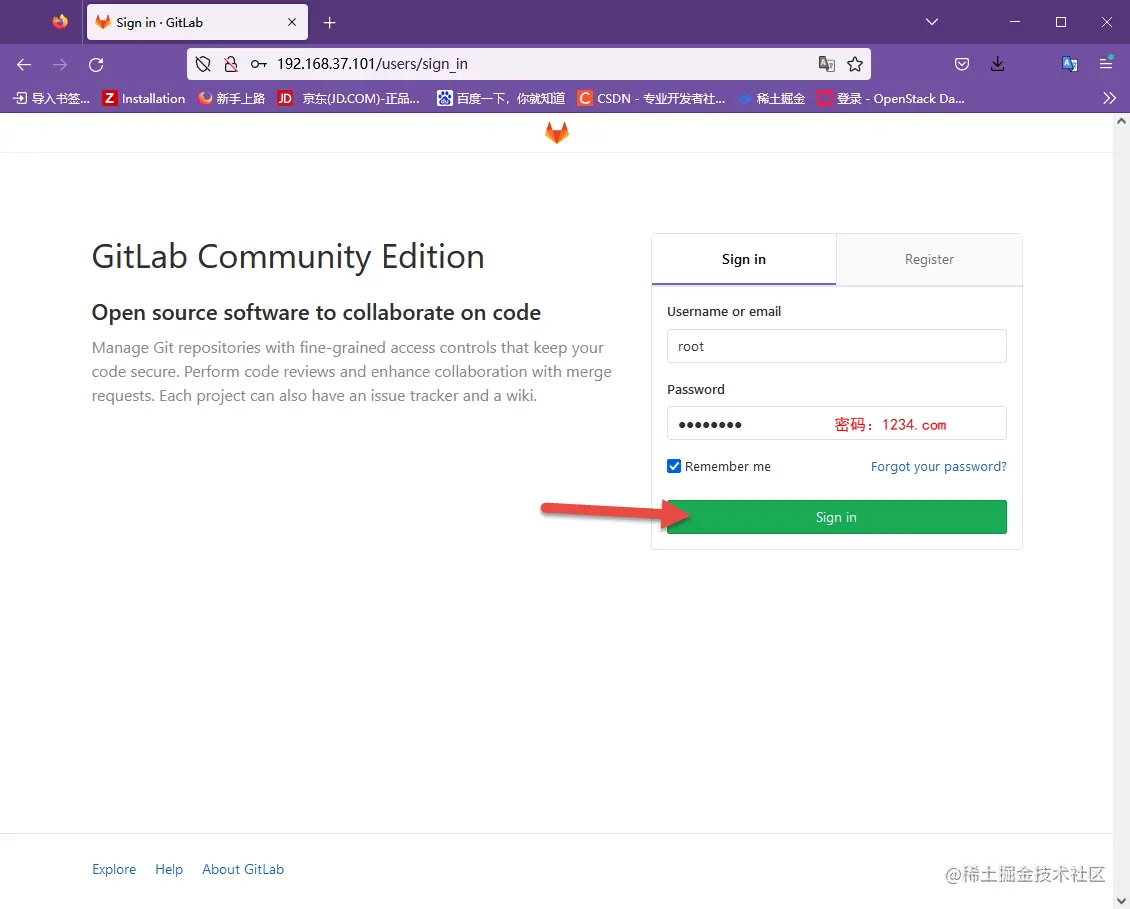1130x909 pixels.
Task: Maximize the Firefox window
Action: tap(1061, 22)
